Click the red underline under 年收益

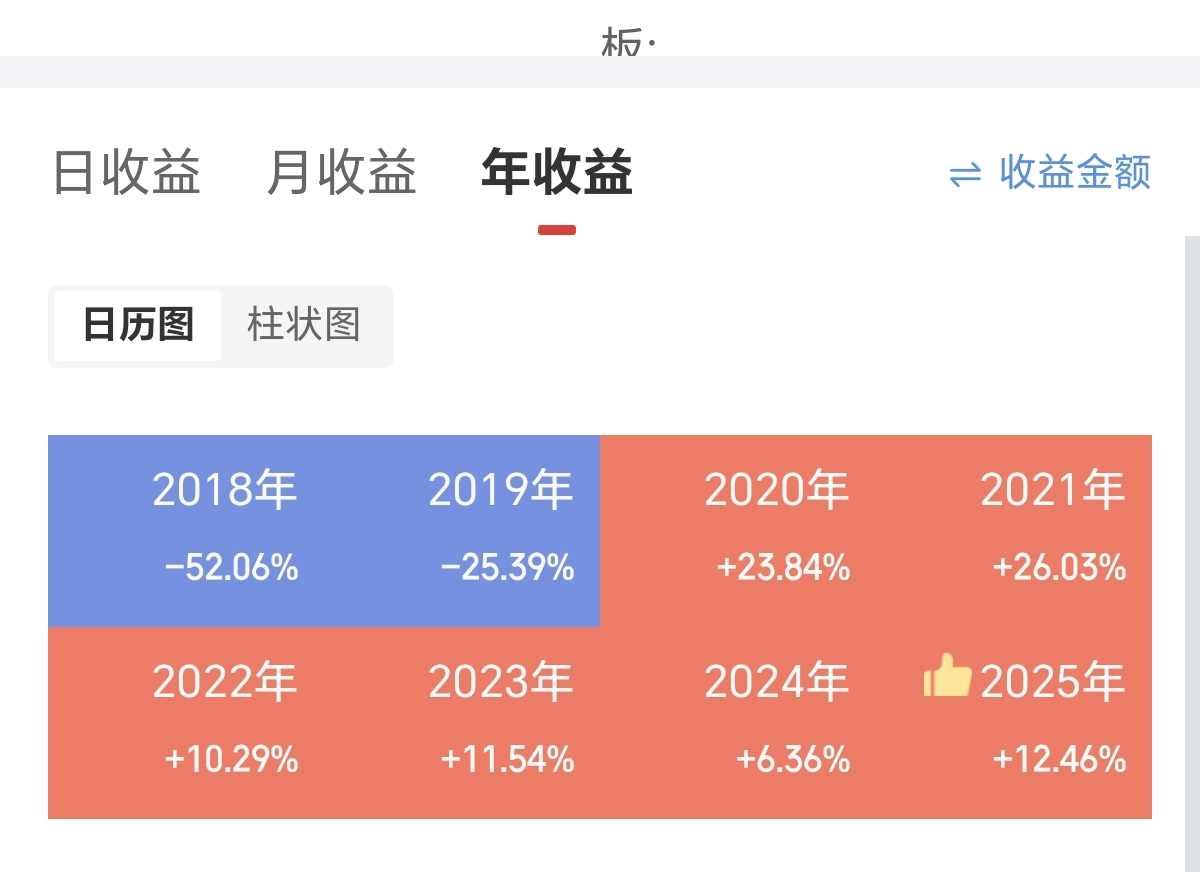(x=556, y=230)
